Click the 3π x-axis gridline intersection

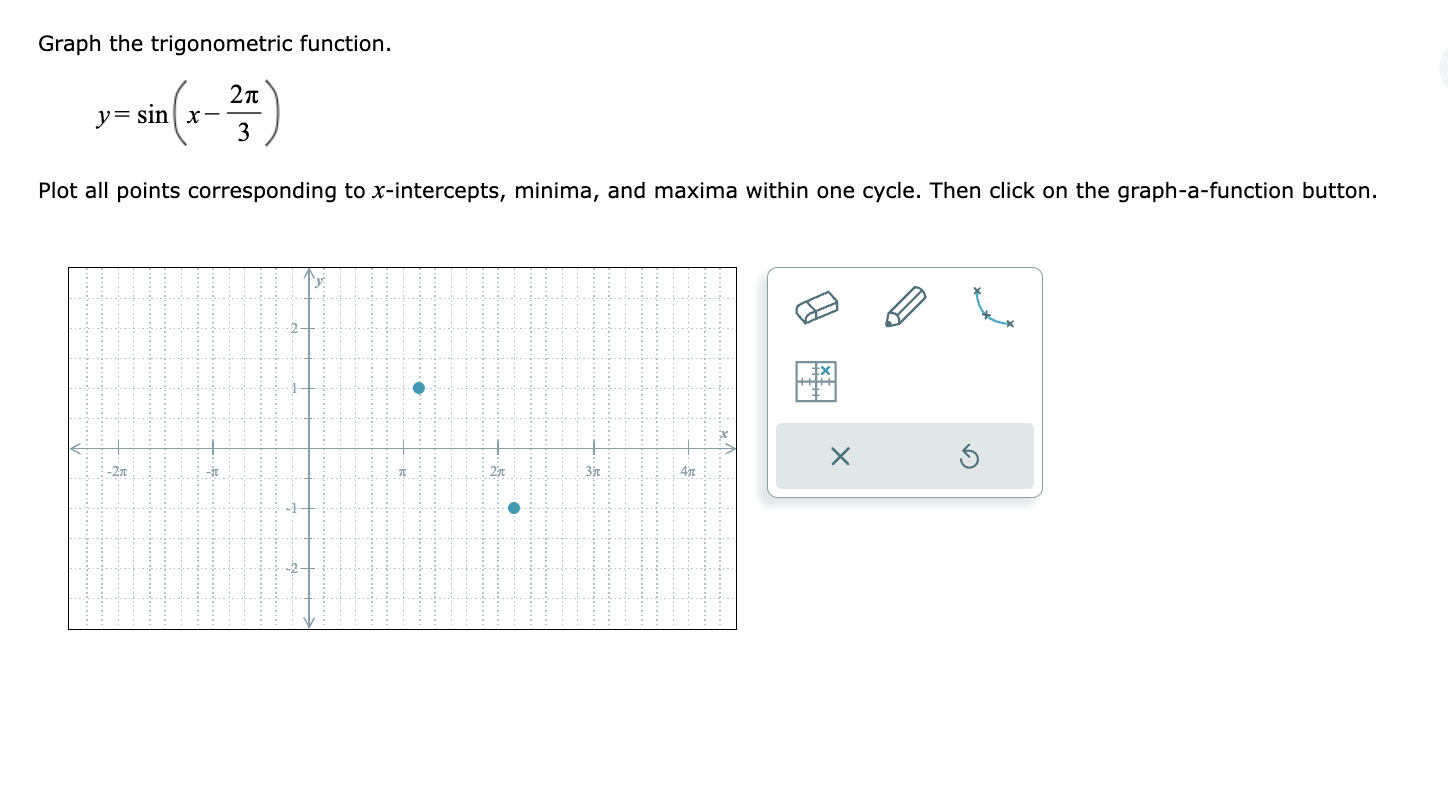pos(592,448)
